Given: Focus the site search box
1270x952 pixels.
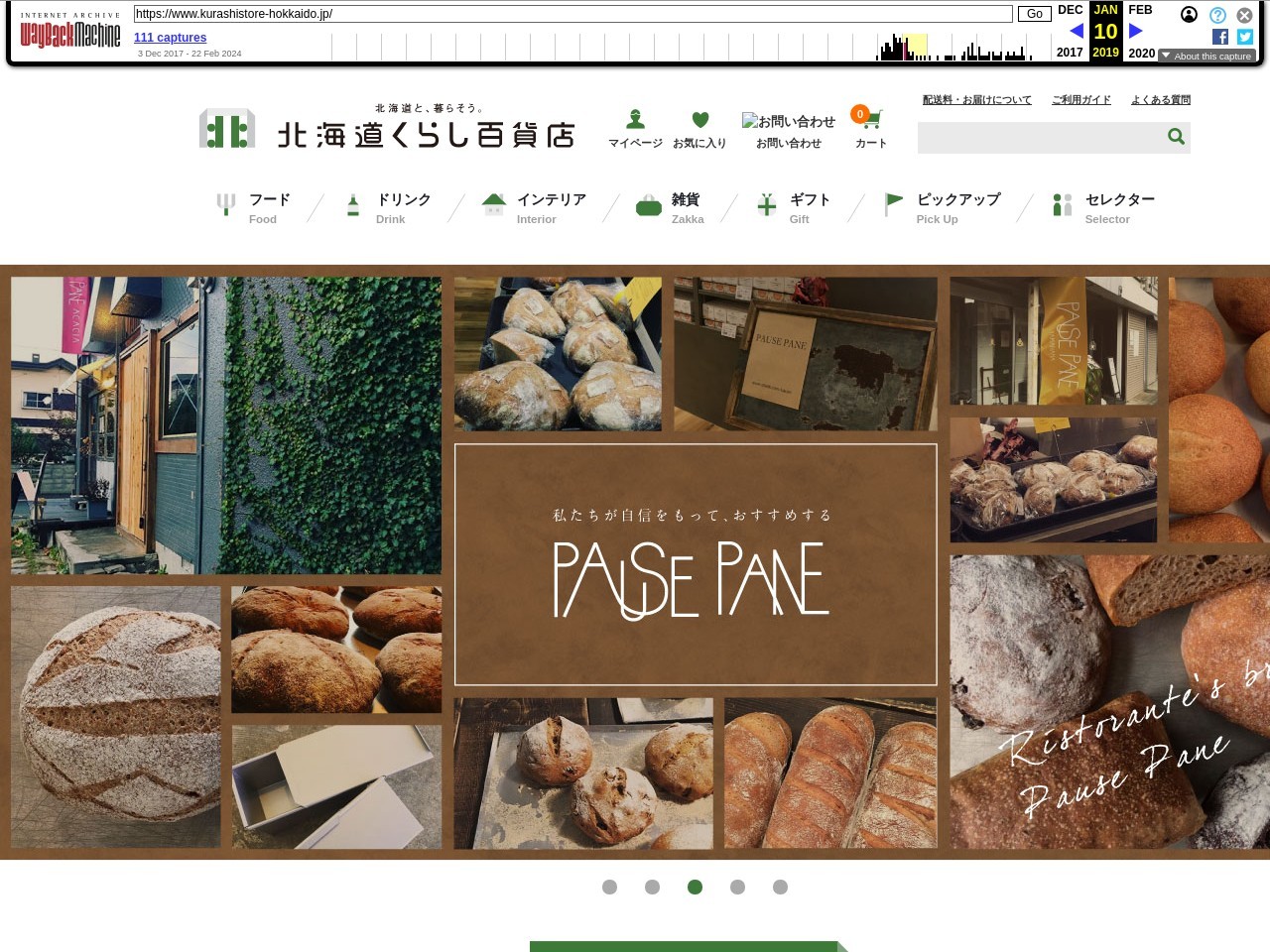Looking at the screenshot, I should point(1040,137).
